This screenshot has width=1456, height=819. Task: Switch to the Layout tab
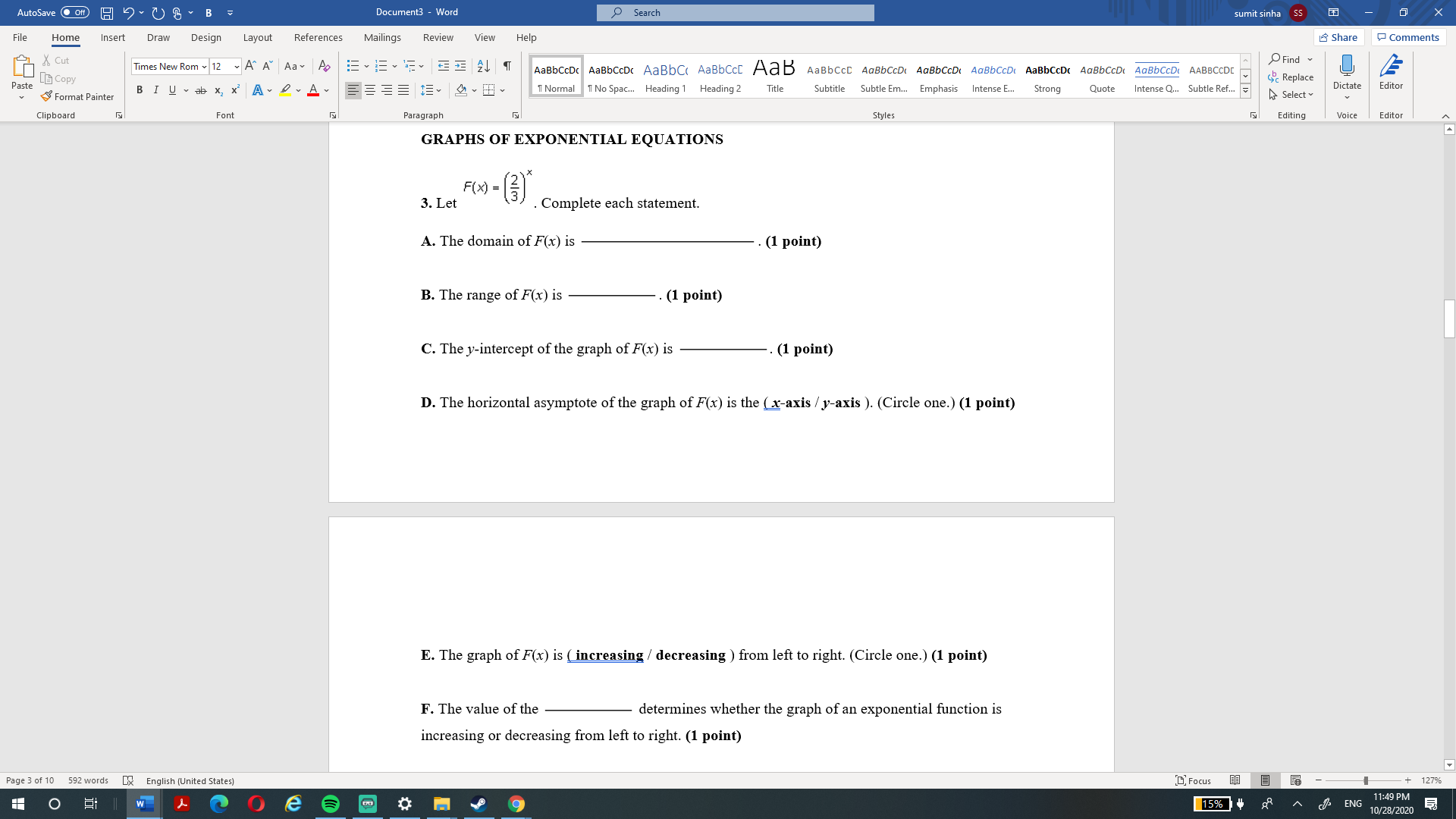tap(258, 37)
